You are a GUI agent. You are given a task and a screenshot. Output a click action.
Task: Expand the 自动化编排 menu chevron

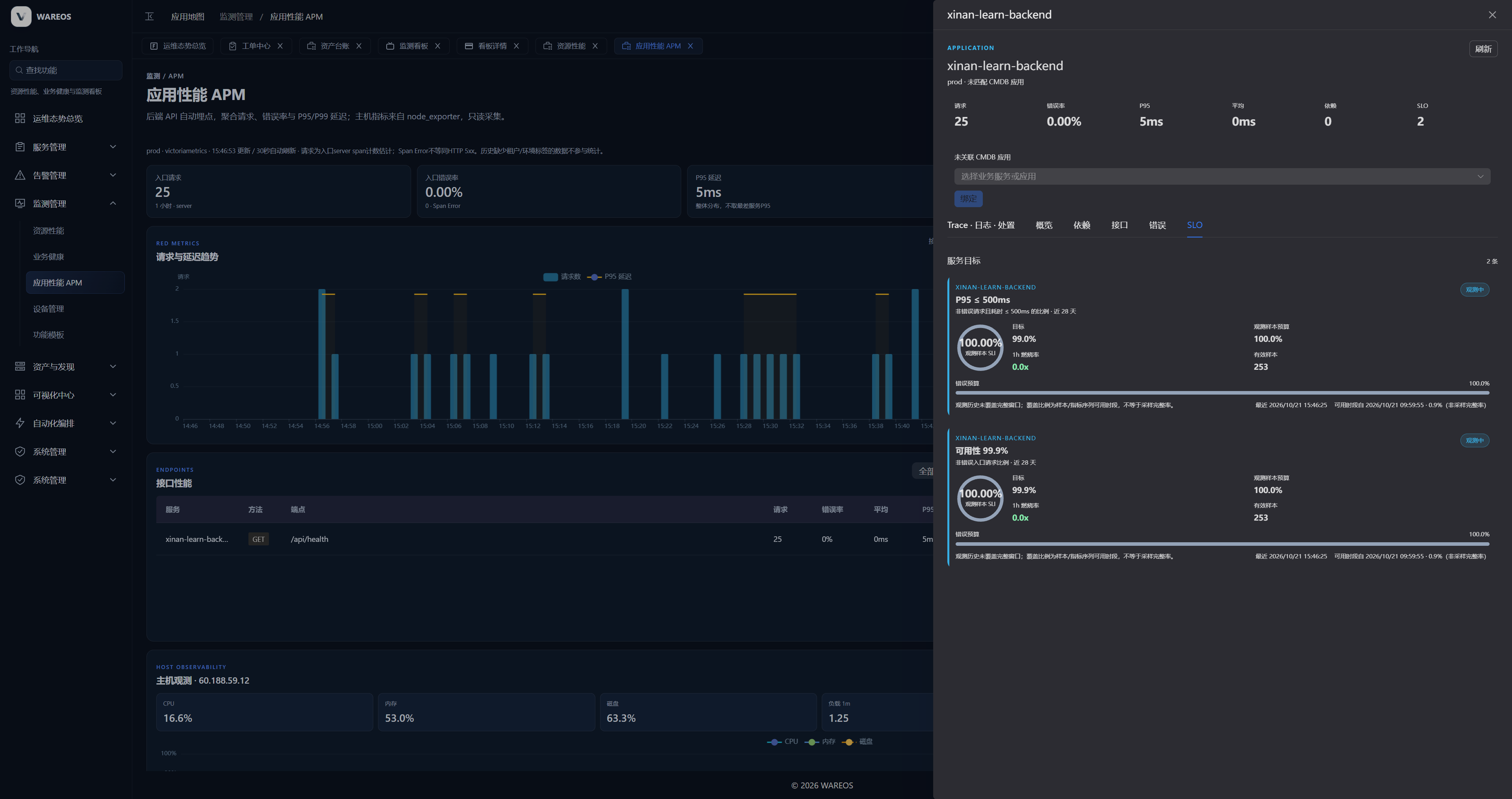pos(113,423)
